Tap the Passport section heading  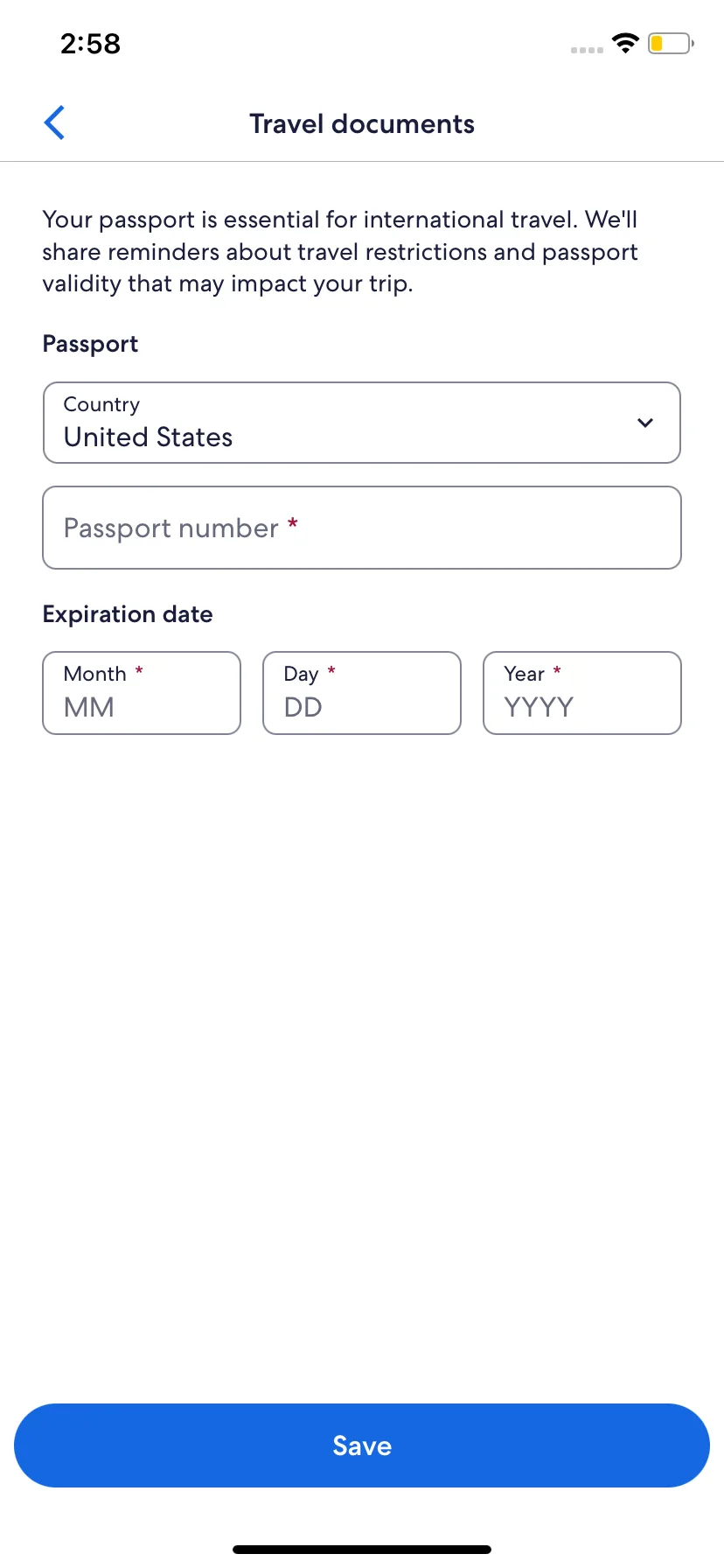coord(90,344)
